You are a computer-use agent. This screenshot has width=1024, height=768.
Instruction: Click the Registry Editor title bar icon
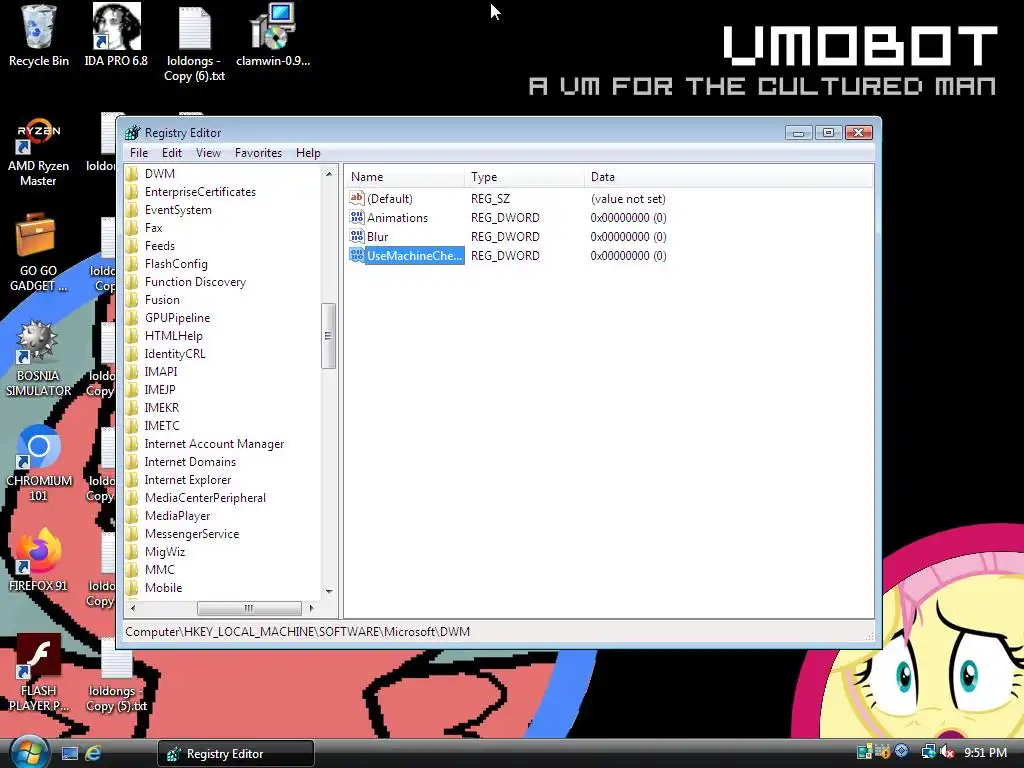click(133, 133)
